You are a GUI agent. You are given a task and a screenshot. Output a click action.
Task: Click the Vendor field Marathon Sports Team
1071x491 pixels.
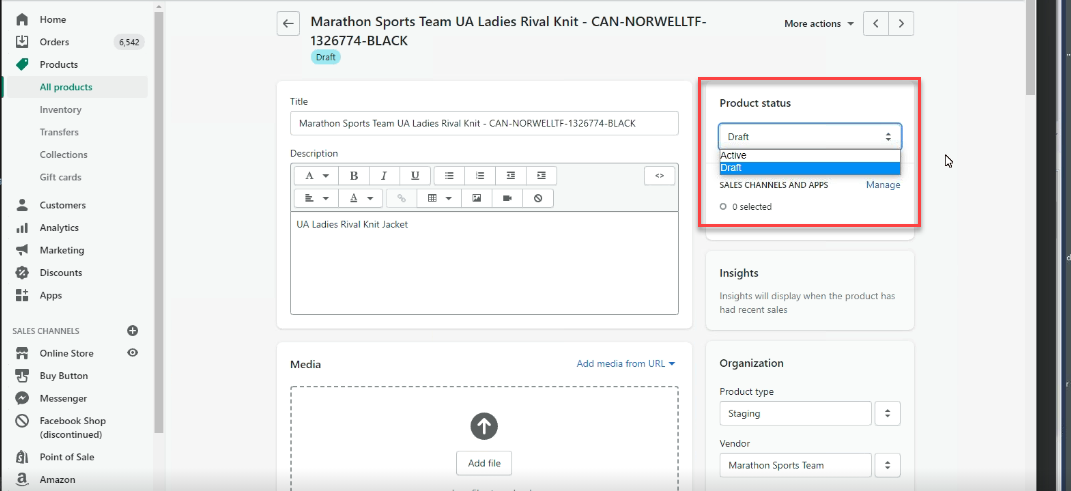coord(796,465)
